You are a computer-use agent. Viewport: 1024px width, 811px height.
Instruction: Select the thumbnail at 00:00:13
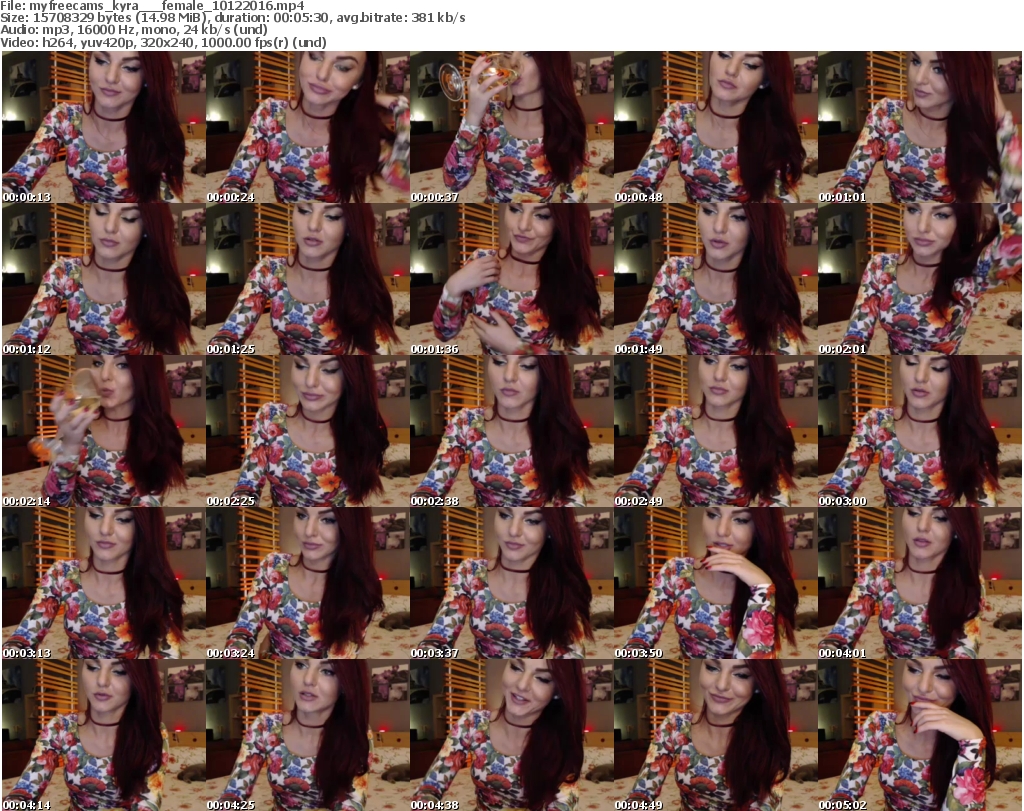click(x=103, y=127)
